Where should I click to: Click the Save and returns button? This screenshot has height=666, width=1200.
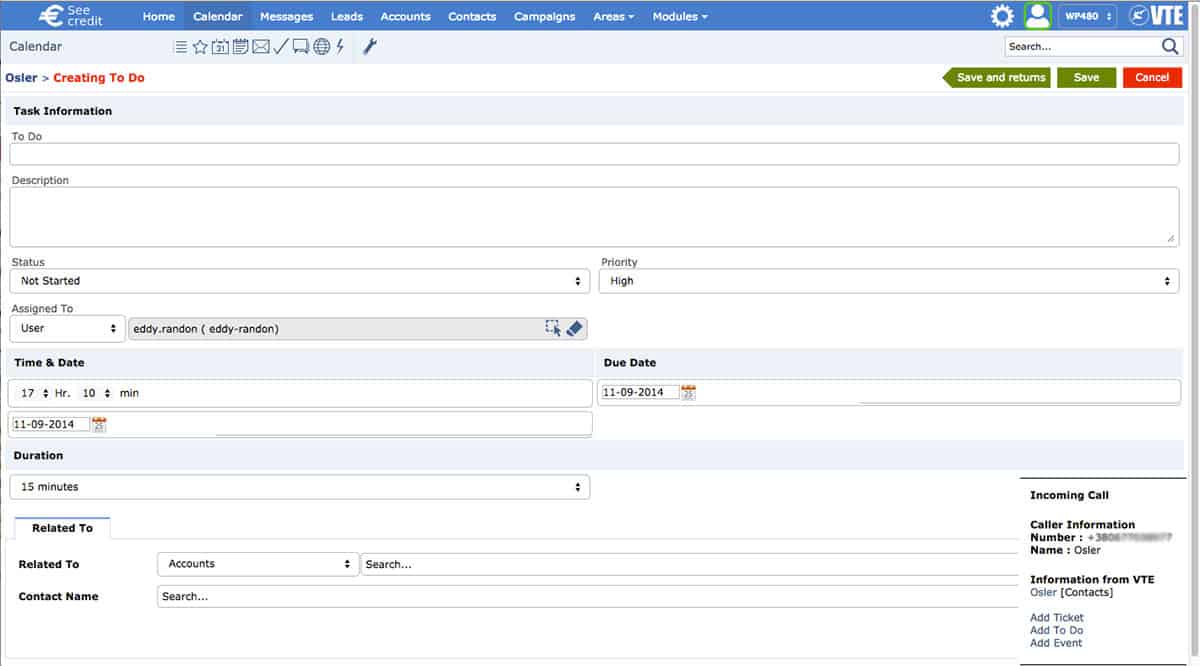(x=1000, y=78)
